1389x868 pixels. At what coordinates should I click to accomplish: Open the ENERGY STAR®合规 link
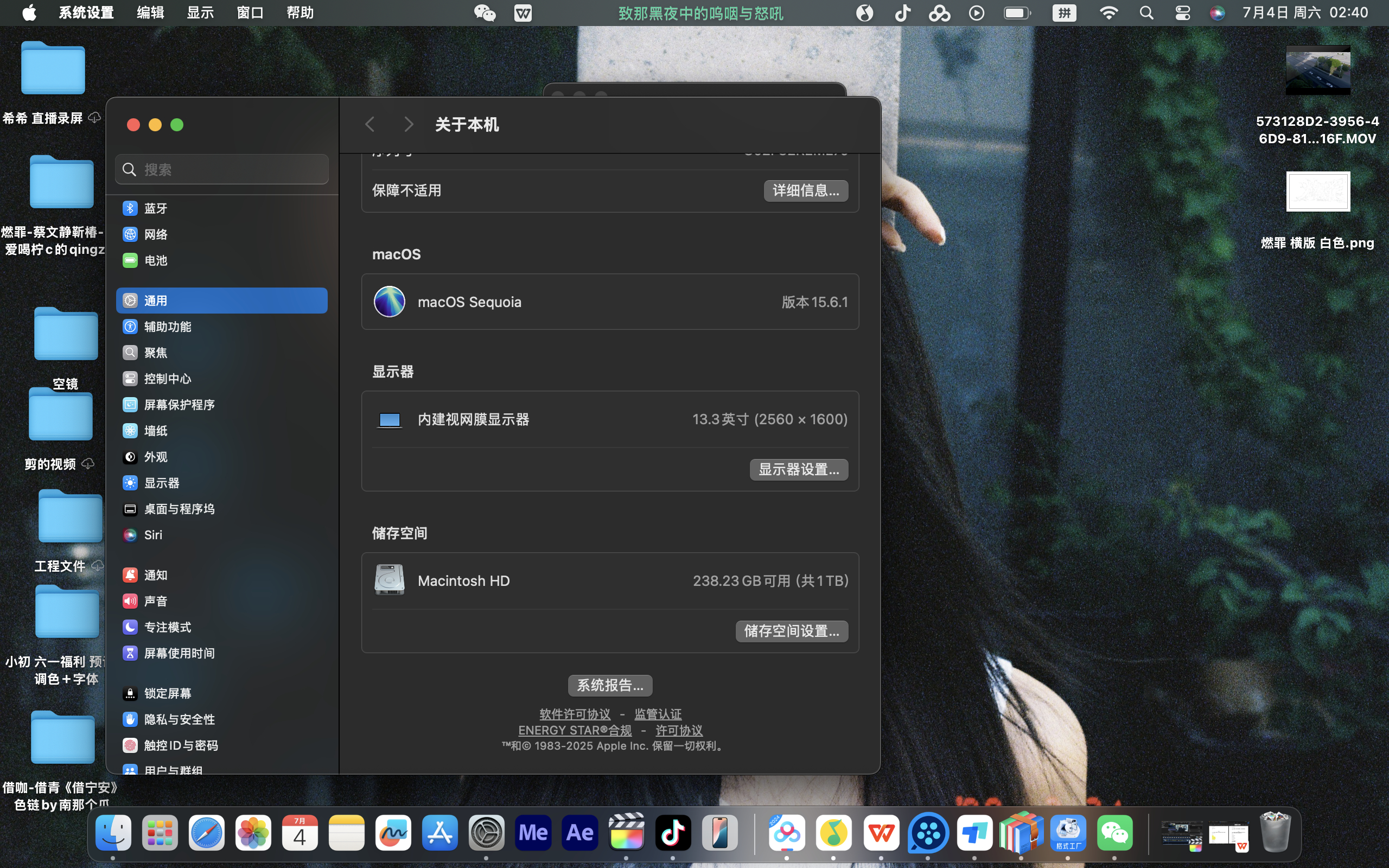coord(575,730)
